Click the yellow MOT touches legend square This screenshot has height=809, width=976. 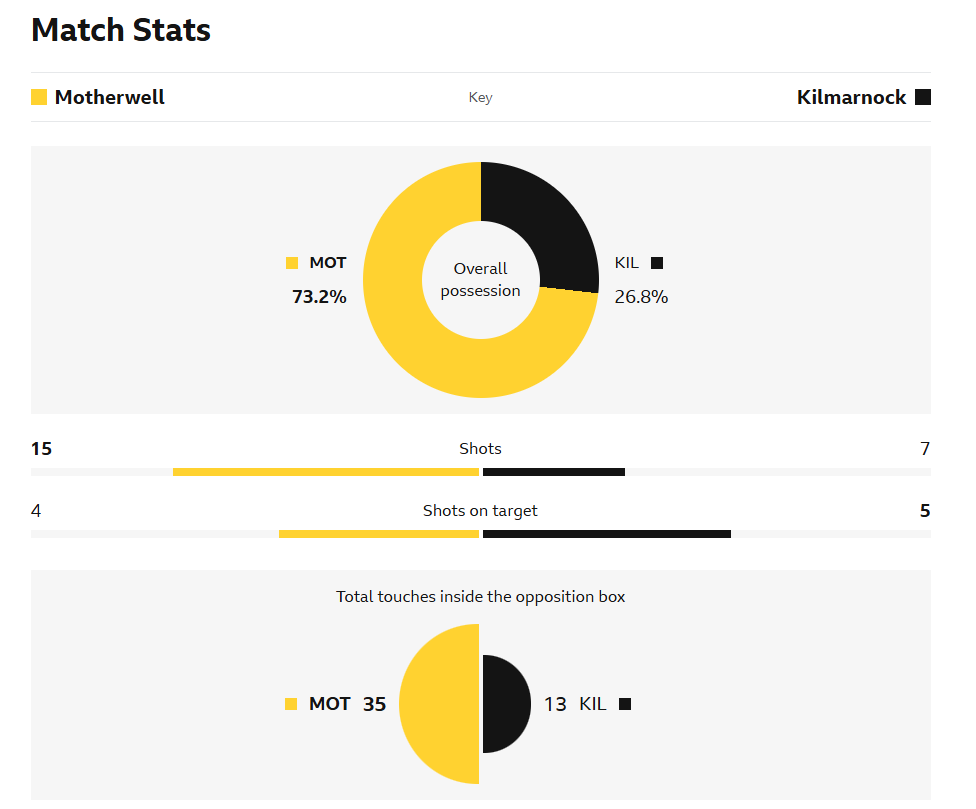[x=291, y=704]
